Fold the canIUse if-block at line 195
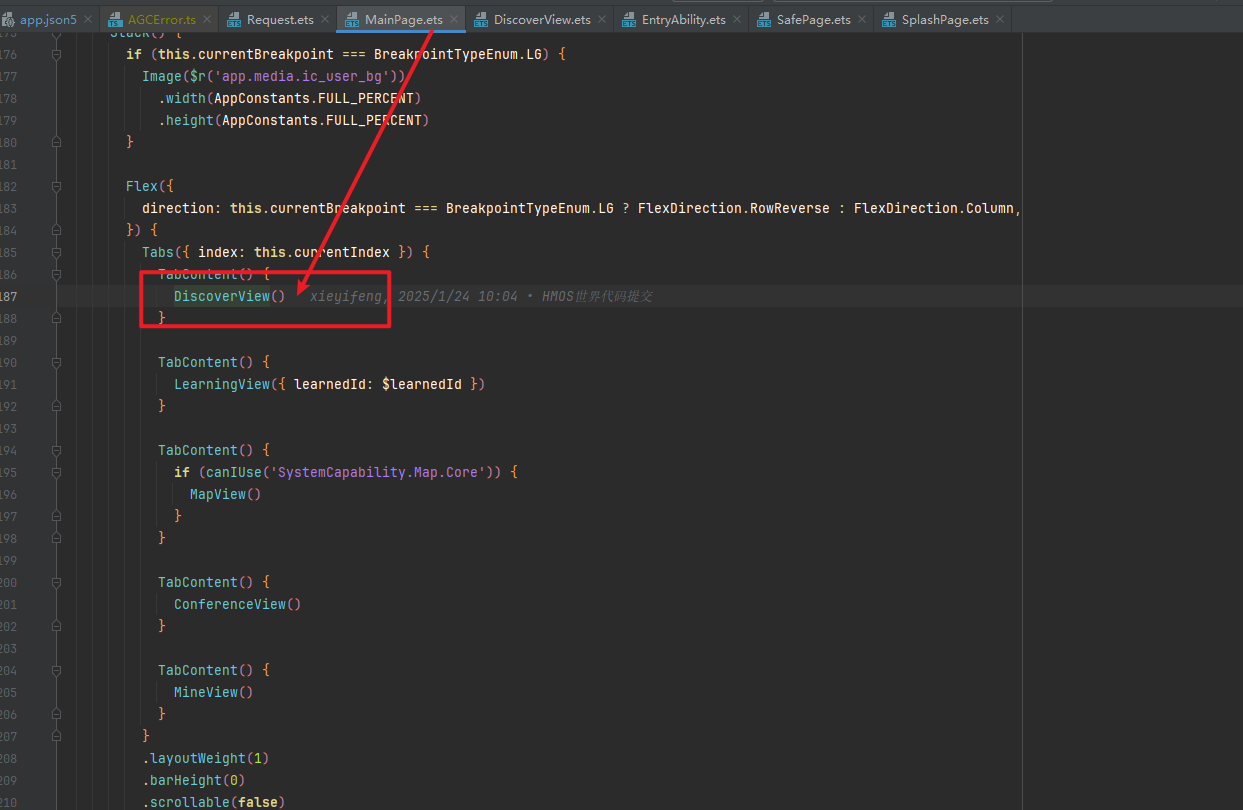1243x810 pixels. click(x=56, y=473)
